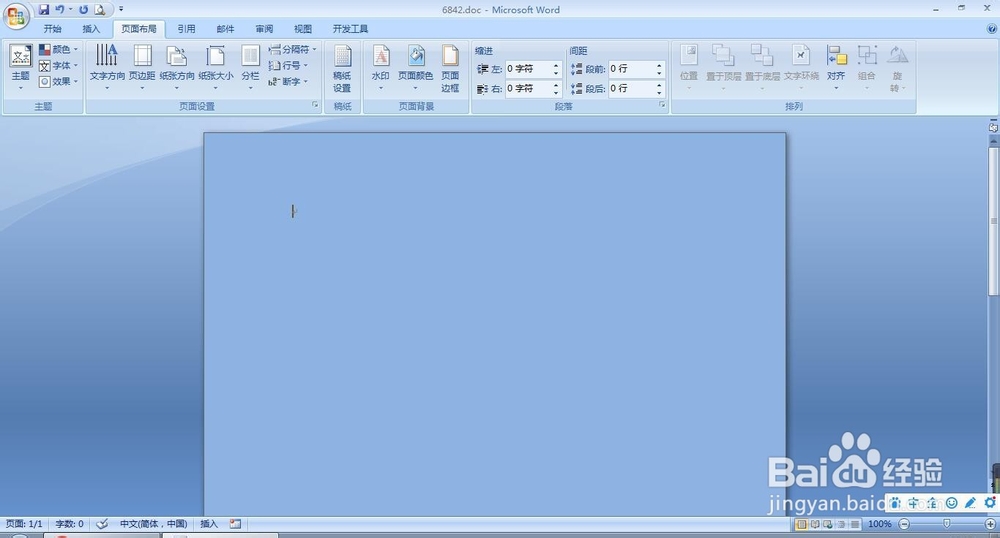Redo the last action
Viewport: 1000px width, 538px height.
[84, 10]
